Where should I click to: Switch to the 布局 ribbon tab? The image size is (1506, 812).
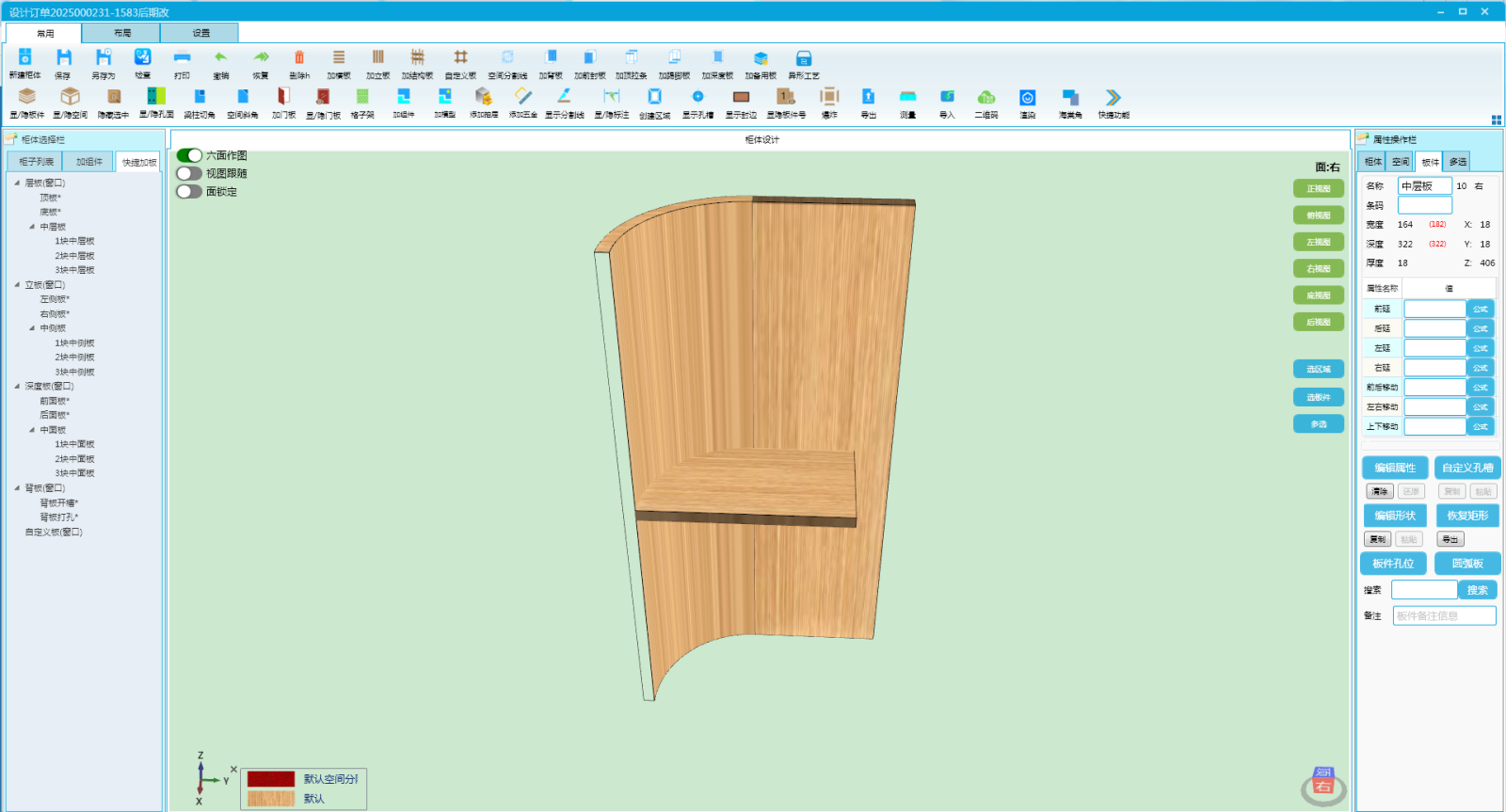pos(121,33)
